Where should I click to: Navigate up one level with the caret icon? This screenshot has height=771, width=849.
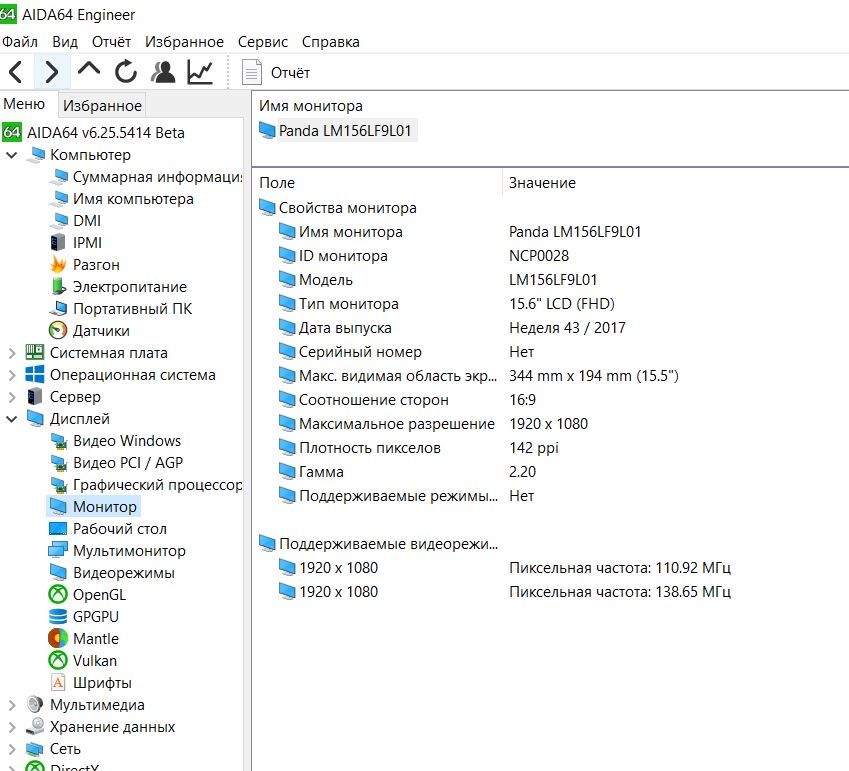(x=89, y=69)
